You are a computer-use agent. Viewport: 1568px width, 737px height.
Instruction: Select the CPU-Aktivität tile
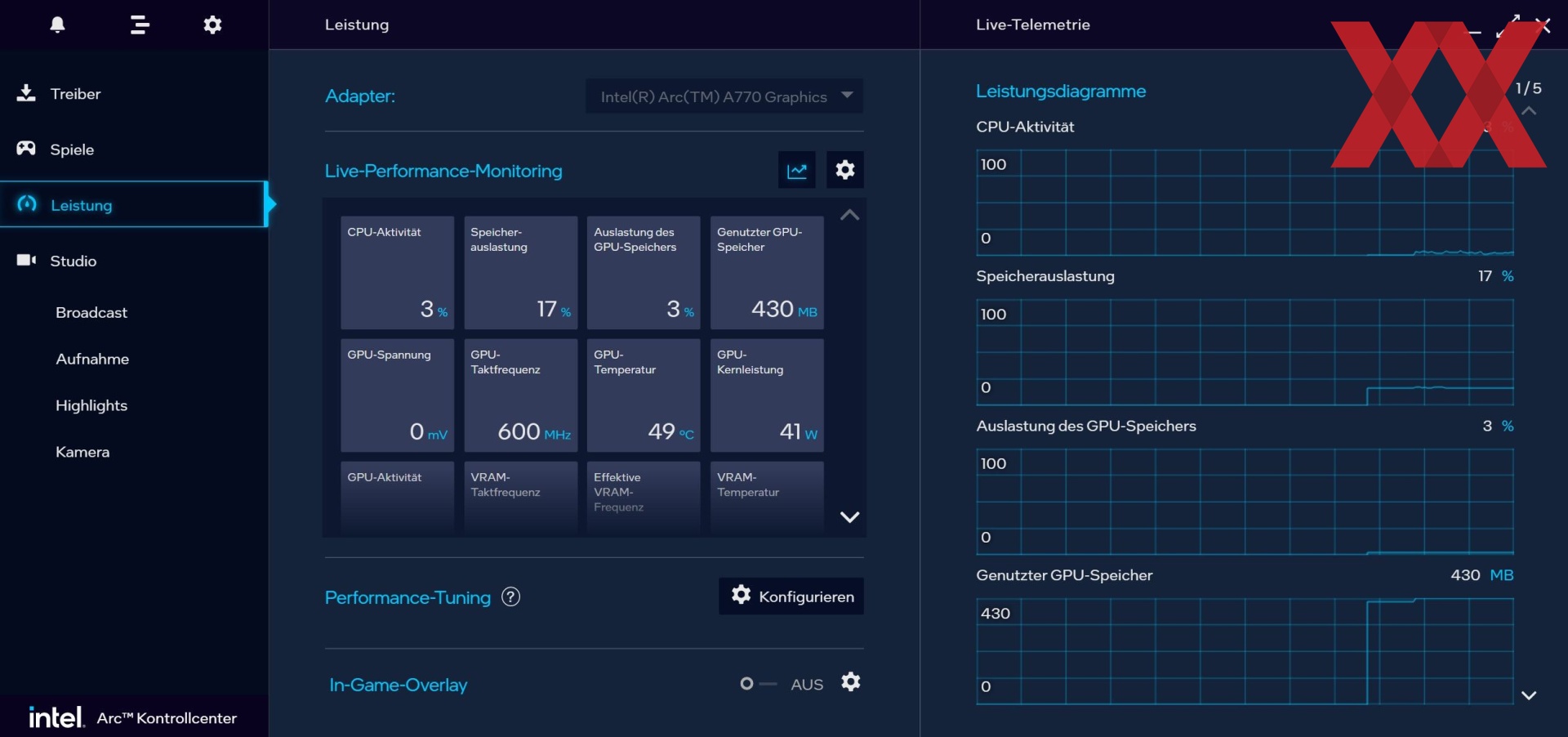pyautogui.click(x=397, y=273)
